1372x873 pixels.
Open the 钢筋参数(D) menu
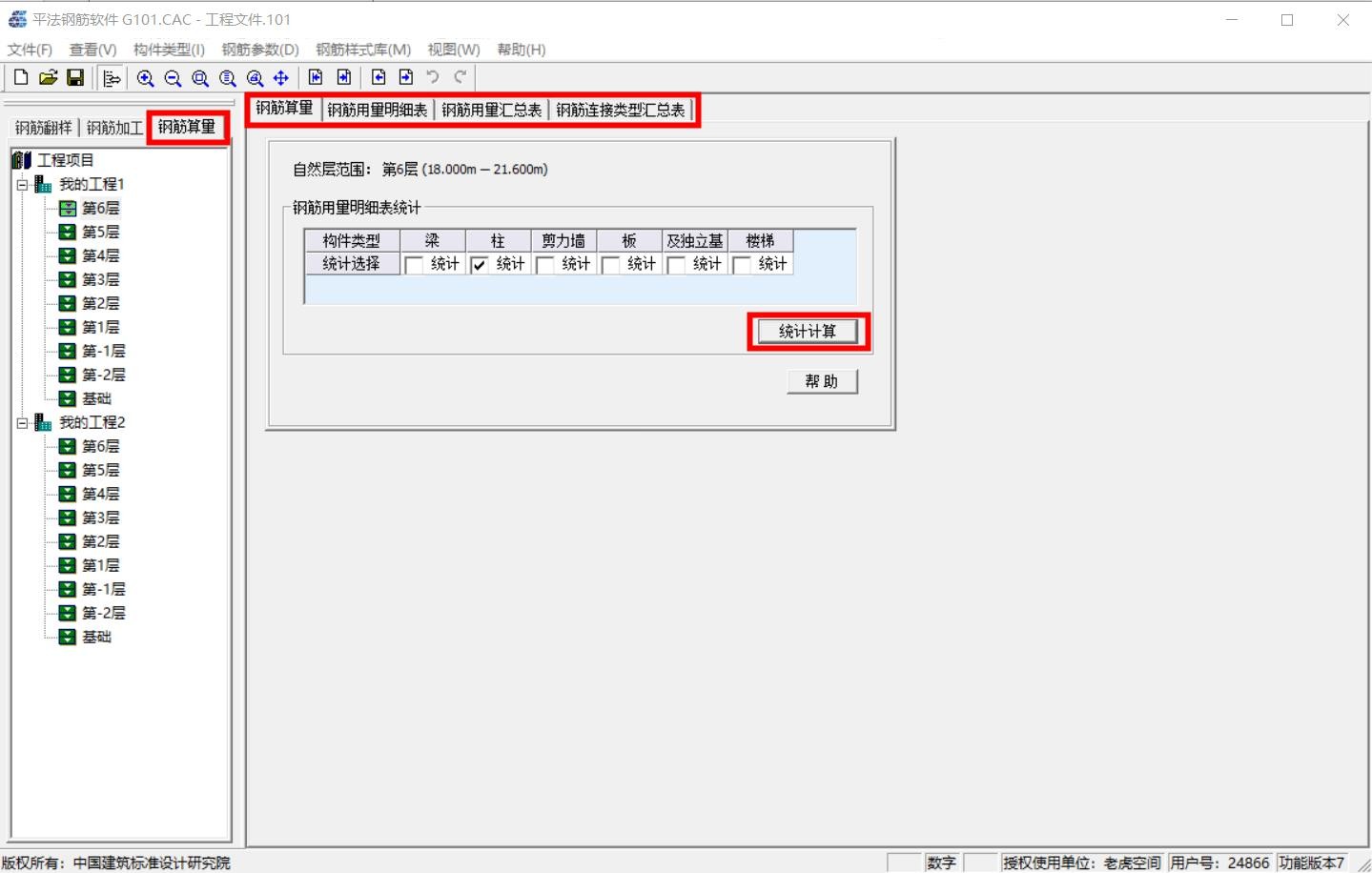(260, 50)
